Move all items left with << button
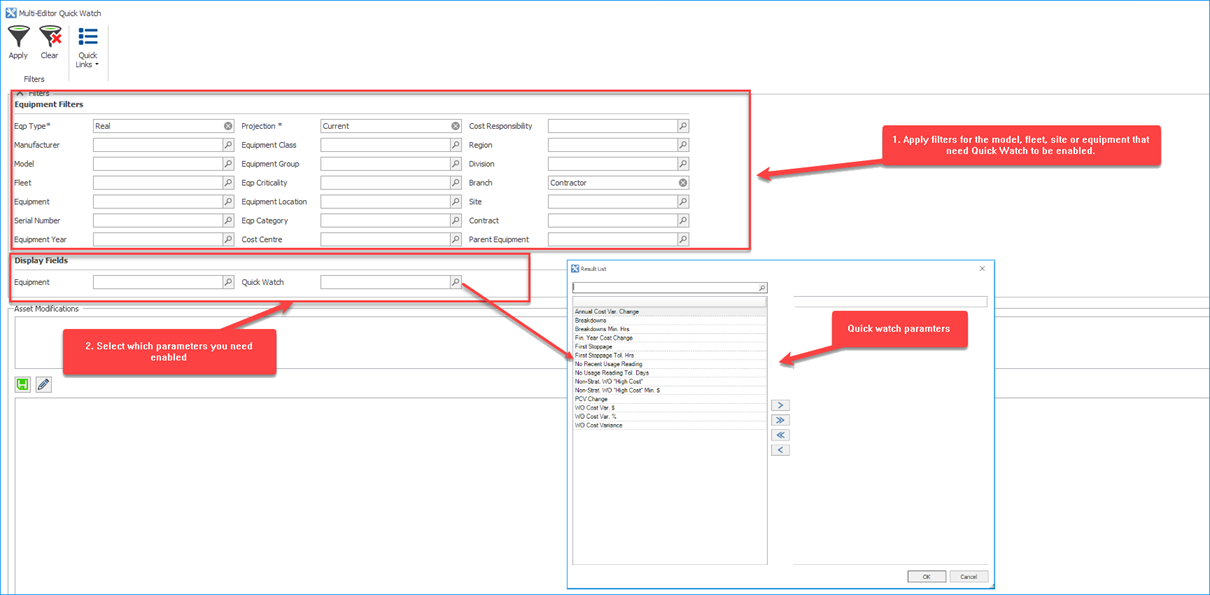 click(x=781, y=435)
